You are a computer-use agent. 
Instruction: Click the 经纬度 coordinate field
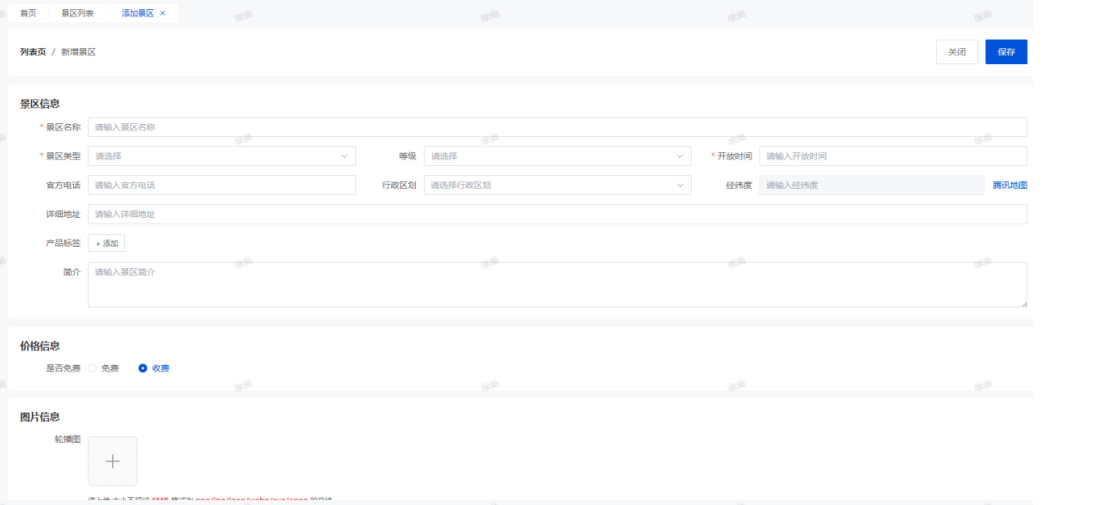[x=871, y=185]
